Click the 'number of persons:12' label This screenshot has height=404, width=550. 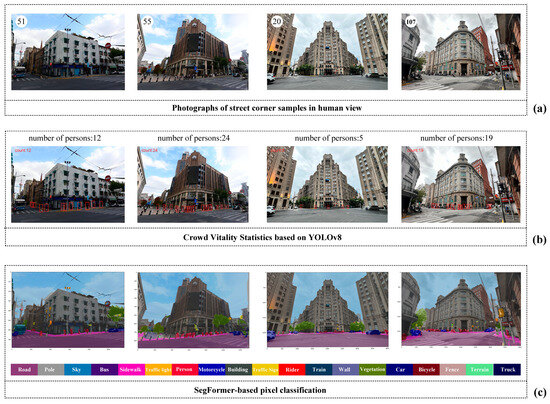[x=65, y=138]
